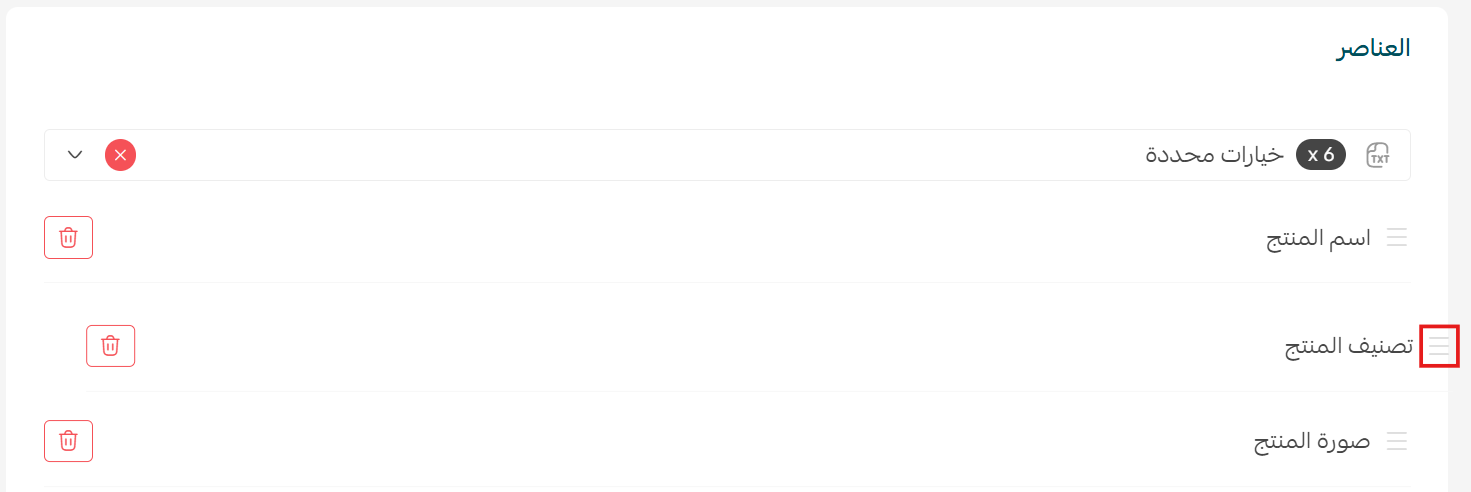The image size is (1471, 492).
Task: Expand the خيارات محددة dropdown chevron
Action: pyautogui.click(x=75, y=155)
